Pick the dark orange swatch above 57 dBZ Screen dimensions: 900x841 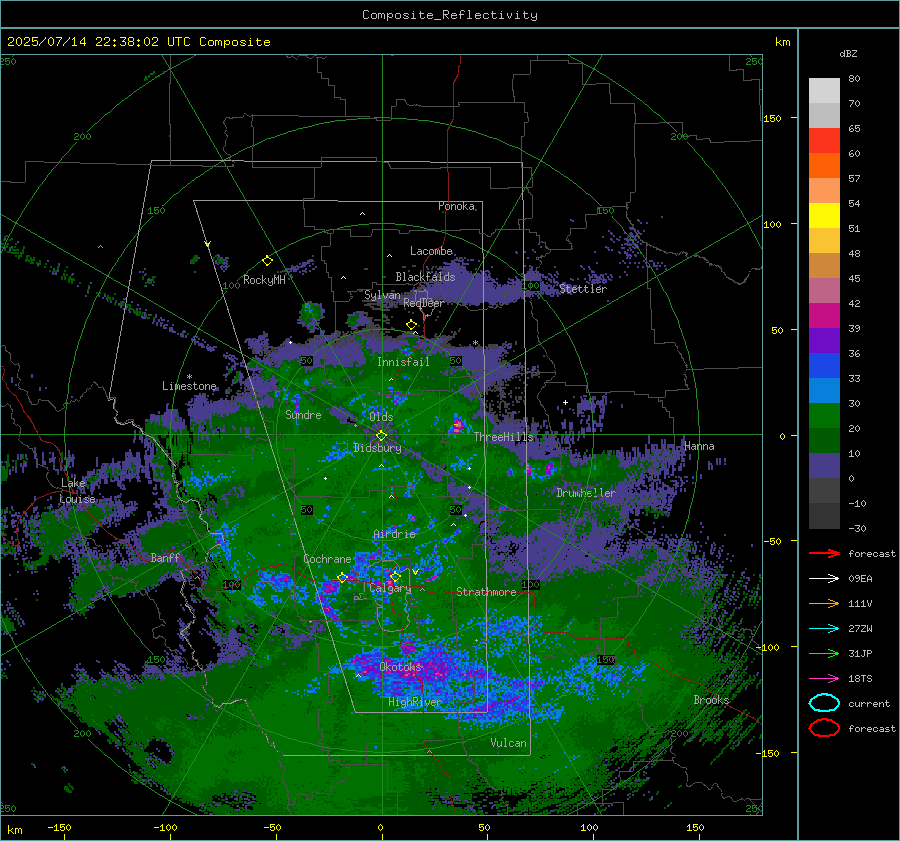(x=824, y=165)
